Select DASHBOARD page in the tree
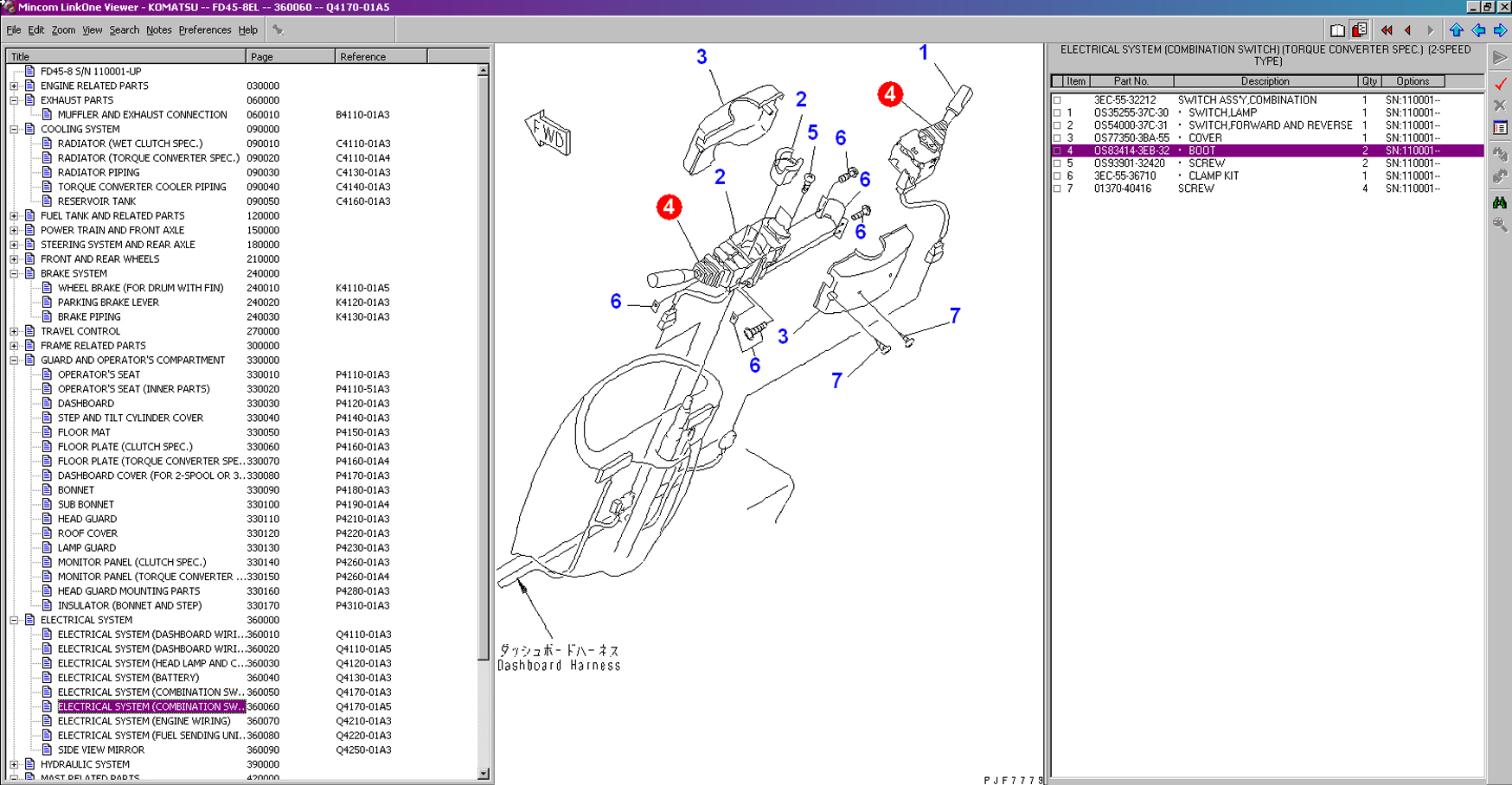This screenshot has height=785, width=1512. click(x=86, y=404)
